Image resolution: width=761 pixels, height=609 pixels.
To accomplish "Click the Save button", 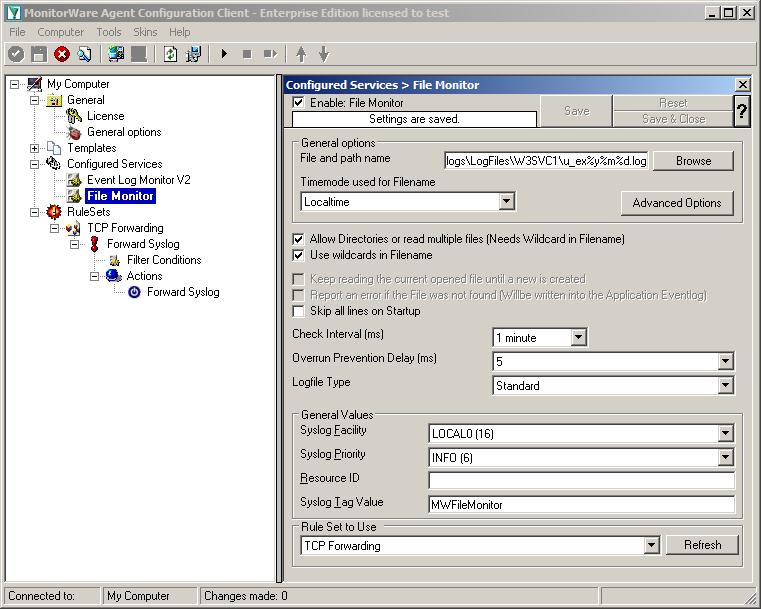I will (577, 111).
